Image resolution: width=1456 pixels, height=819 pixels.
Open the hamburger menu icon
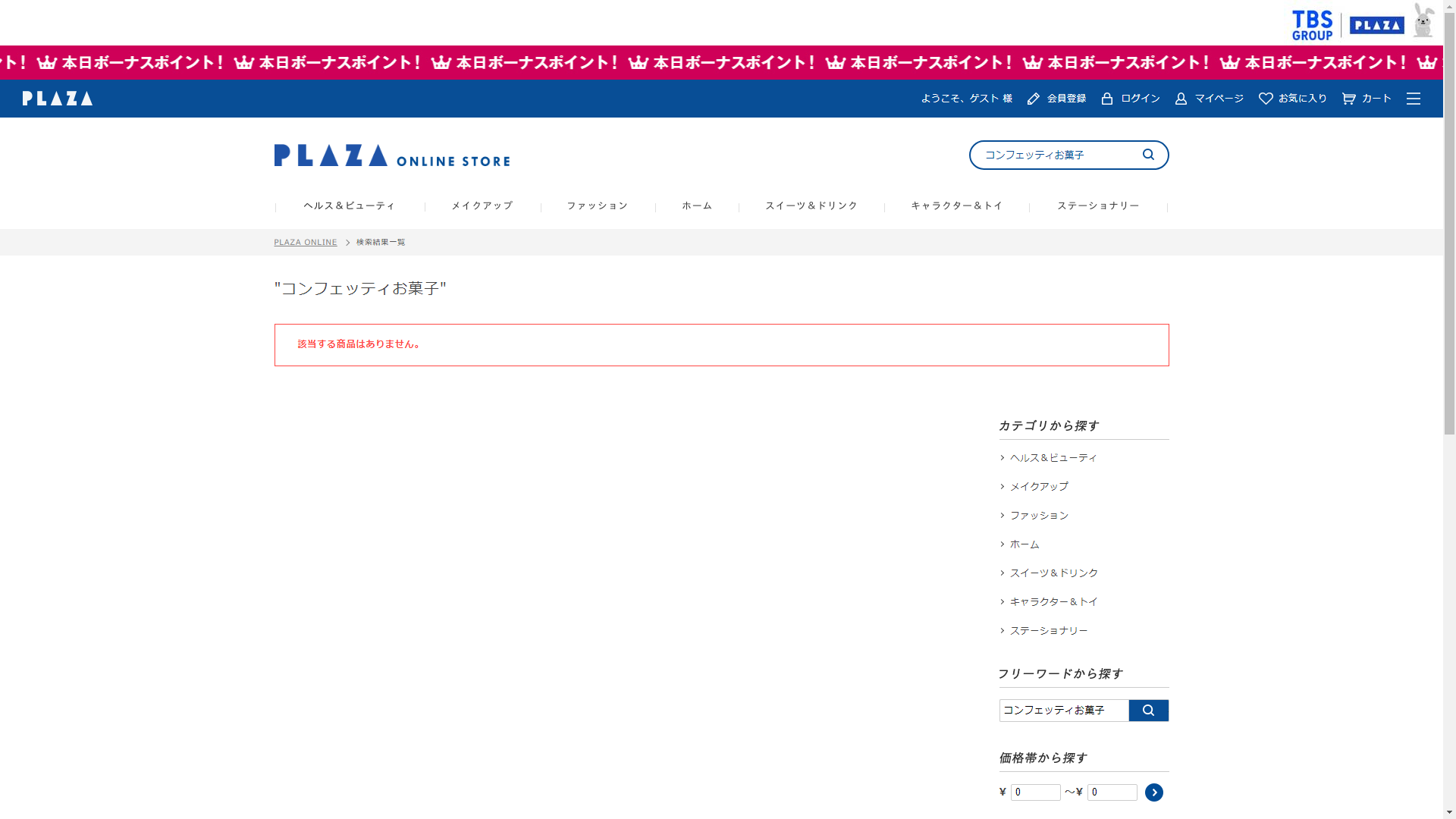tap(1414, 99)
